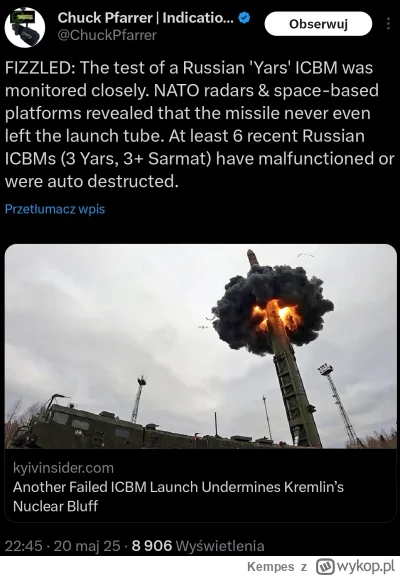Click the blue verified badge

[x=244, y=18]
